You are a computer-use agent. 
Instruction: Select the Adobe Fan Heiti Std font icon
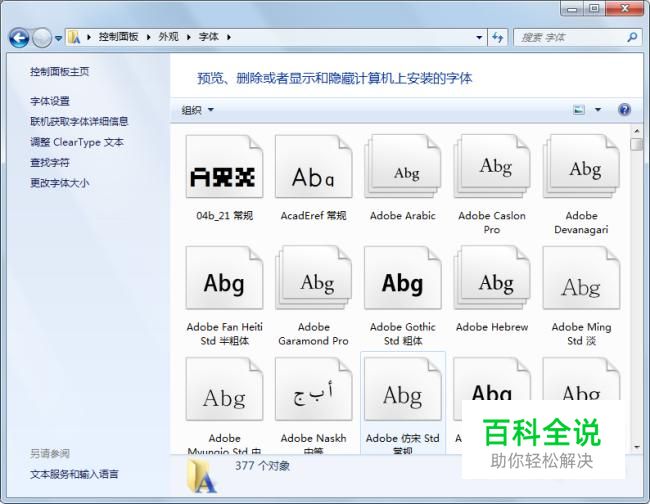pyautogui.click(x=224, y=278)
